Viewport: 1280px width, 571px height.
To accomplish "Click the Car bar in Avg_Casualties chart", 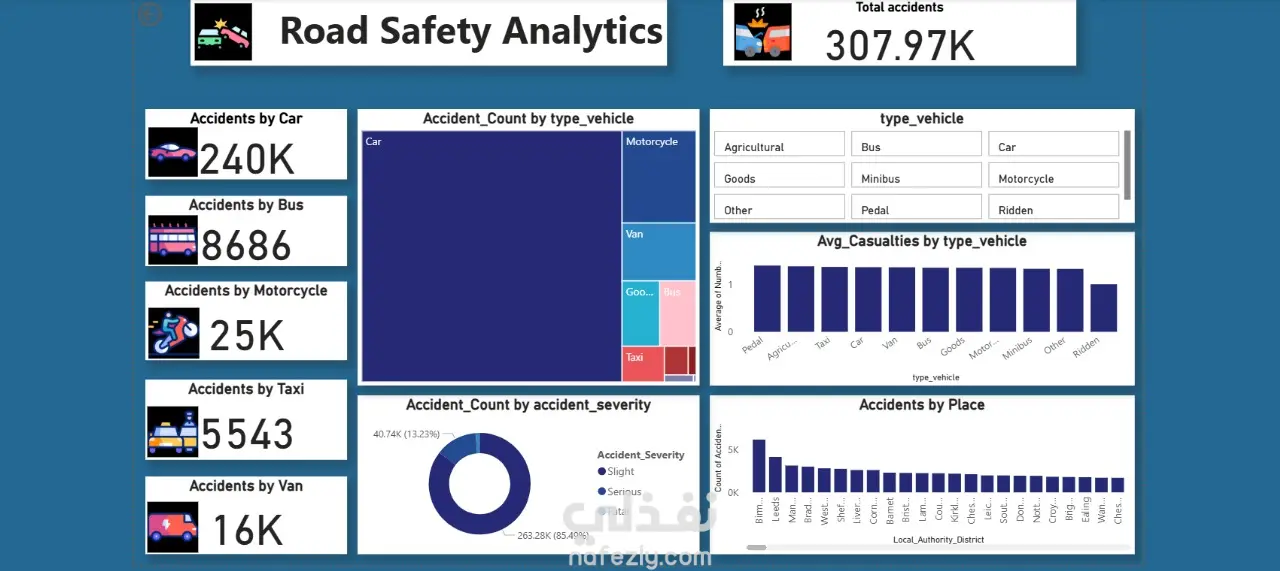I will click(x=868, y=299).
